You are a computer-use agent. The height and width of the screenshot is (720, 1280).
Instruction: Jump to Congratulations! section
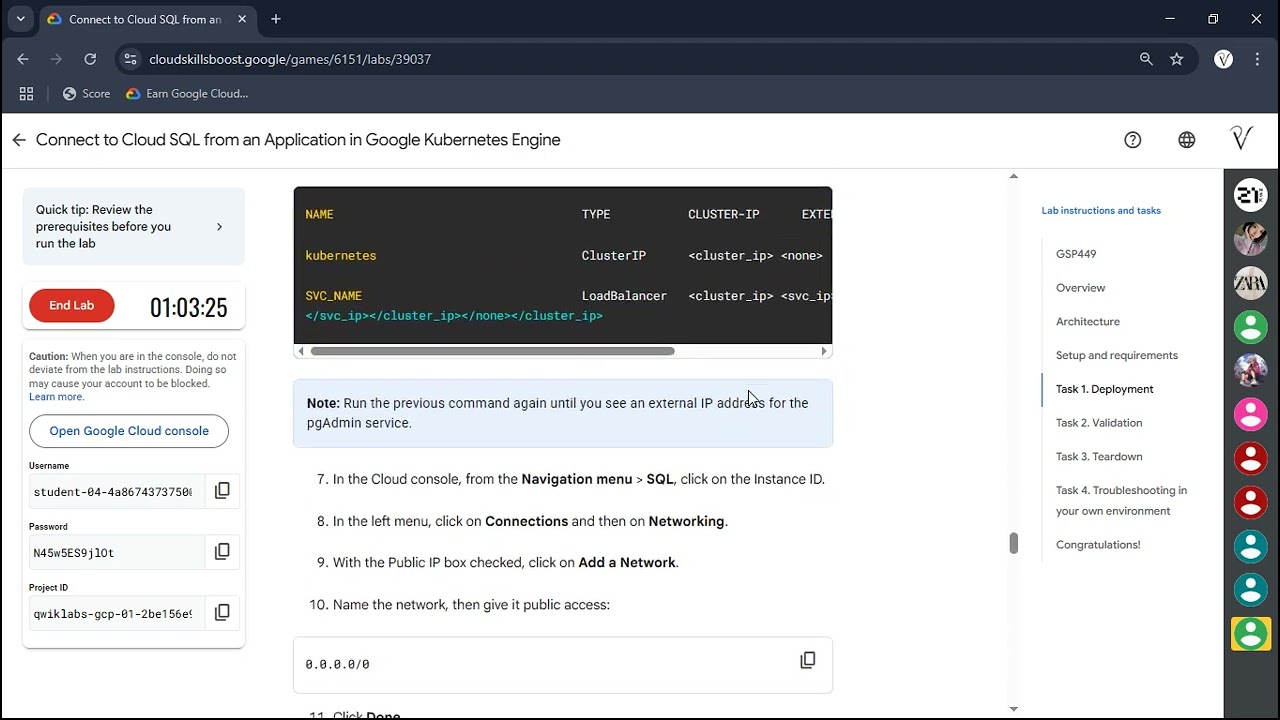1098,545
